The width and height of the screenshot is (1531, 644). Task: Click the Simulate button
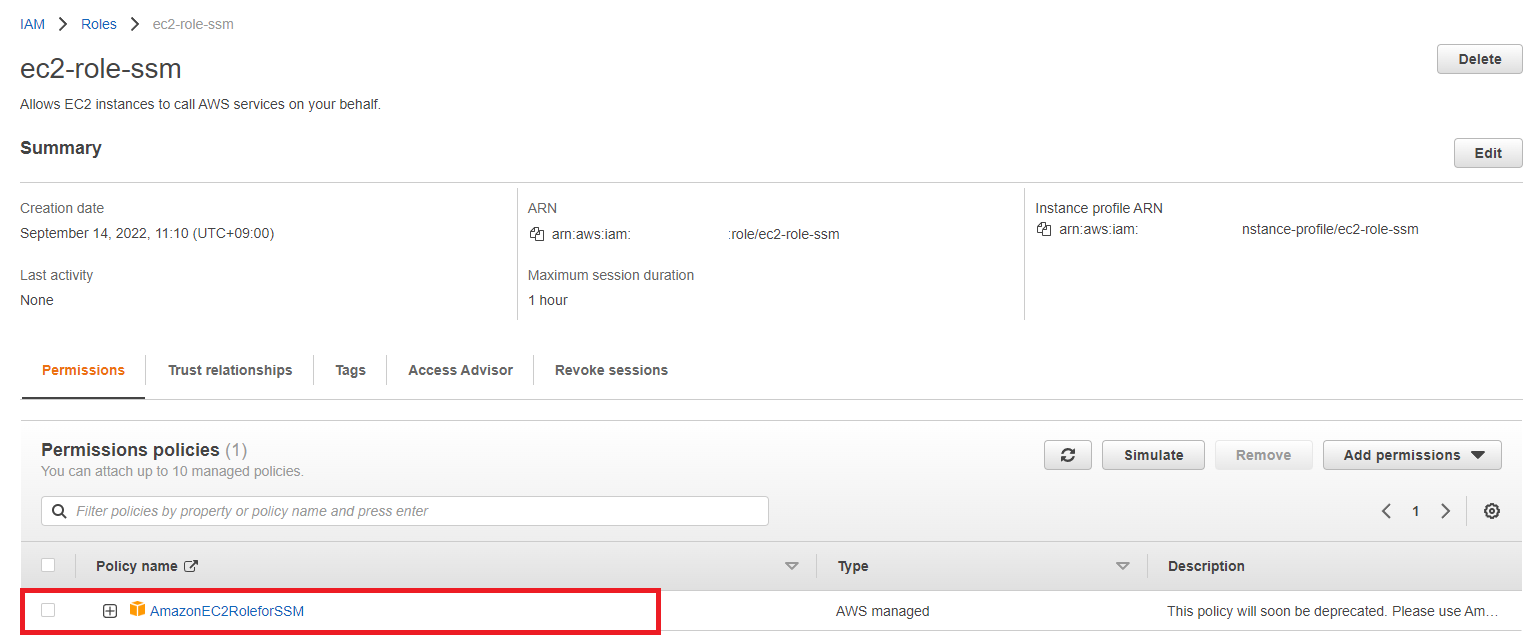(x=1153, y=455)
